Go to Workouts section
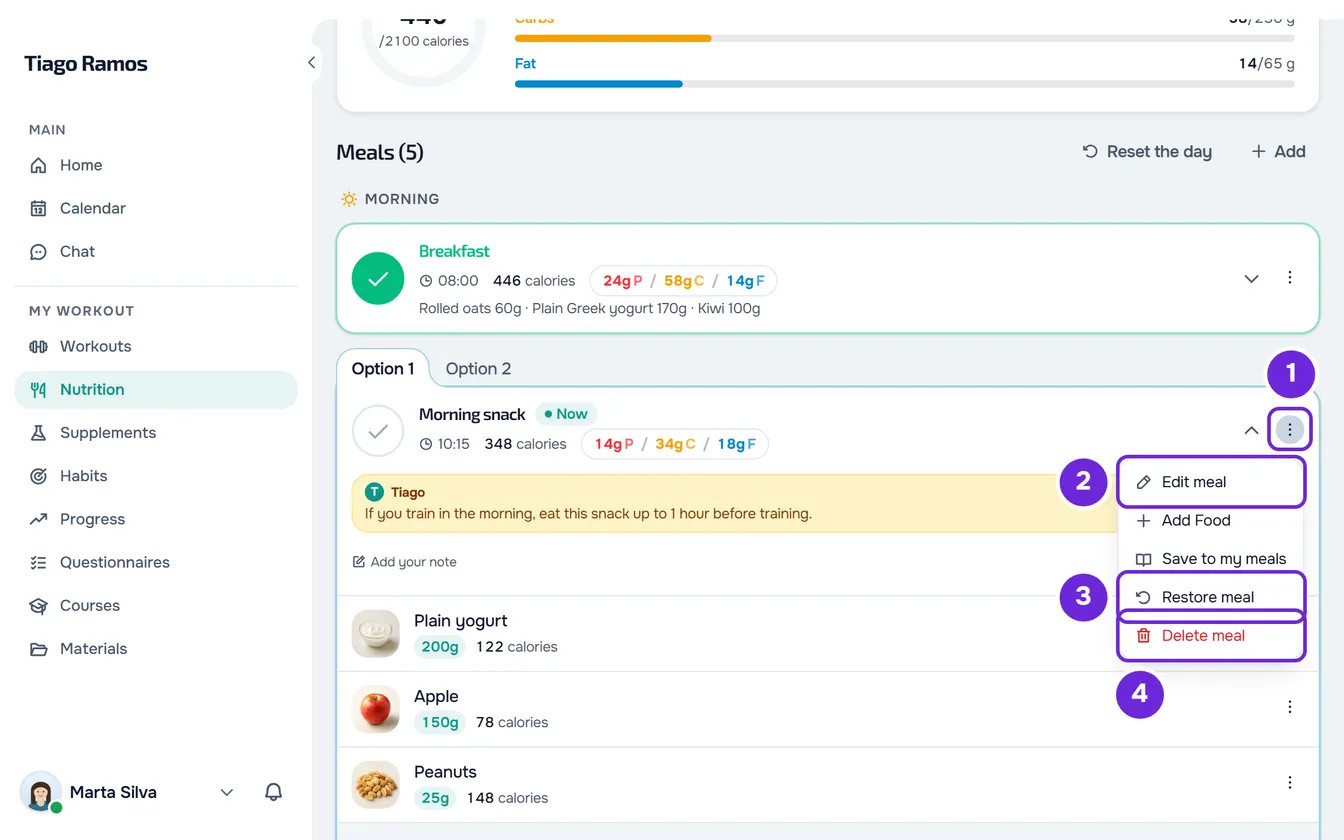The width and height of the screenshot is (1344, 840). click(x=156, y=346)
